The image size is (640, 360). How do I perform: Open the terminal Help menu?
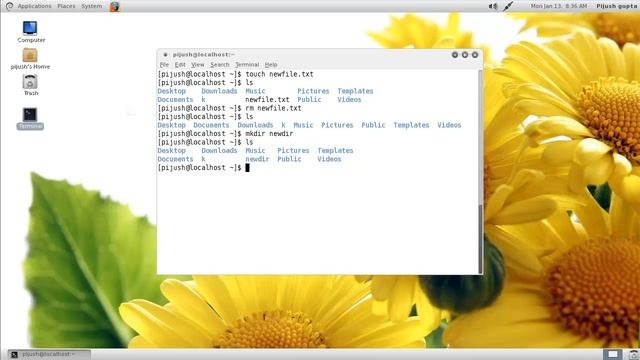tap(271, 64)
